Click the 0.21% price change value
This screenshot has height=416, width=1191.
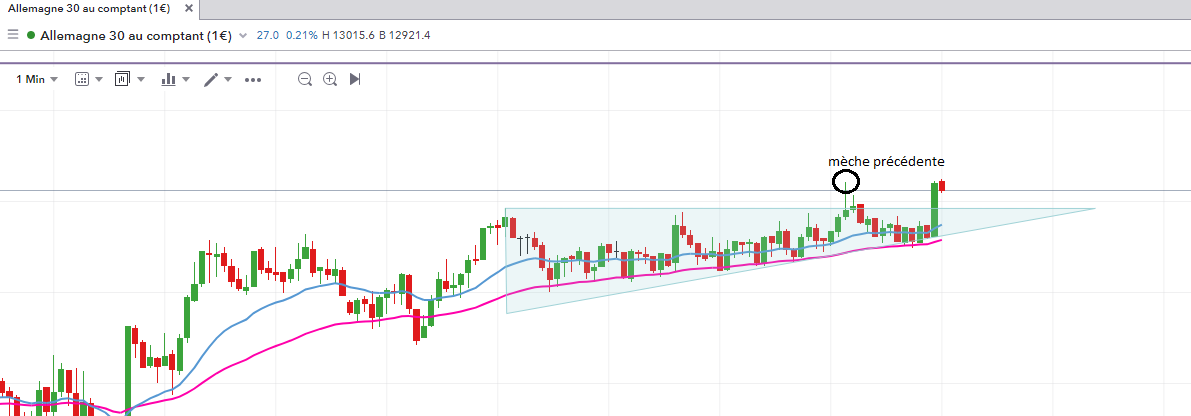click(301, 35)
